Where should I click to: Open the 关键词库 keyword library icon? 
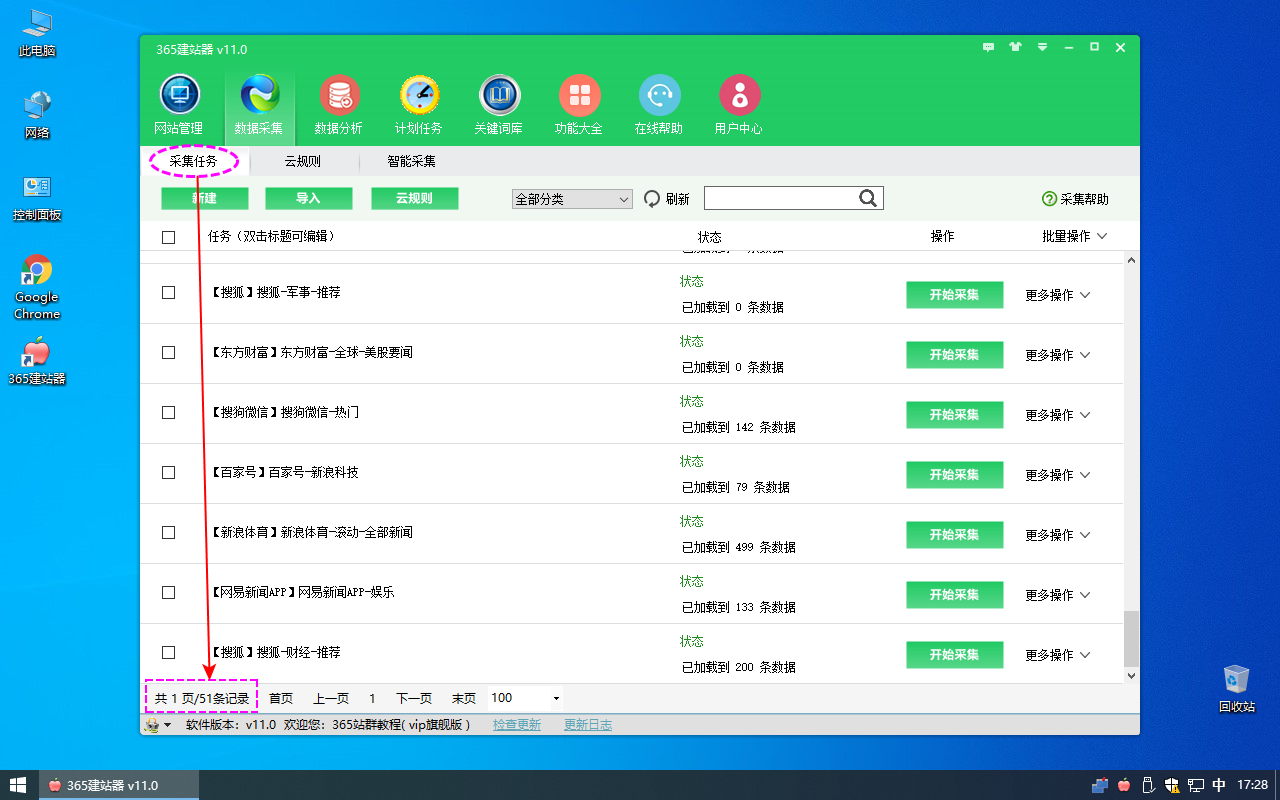499,96
